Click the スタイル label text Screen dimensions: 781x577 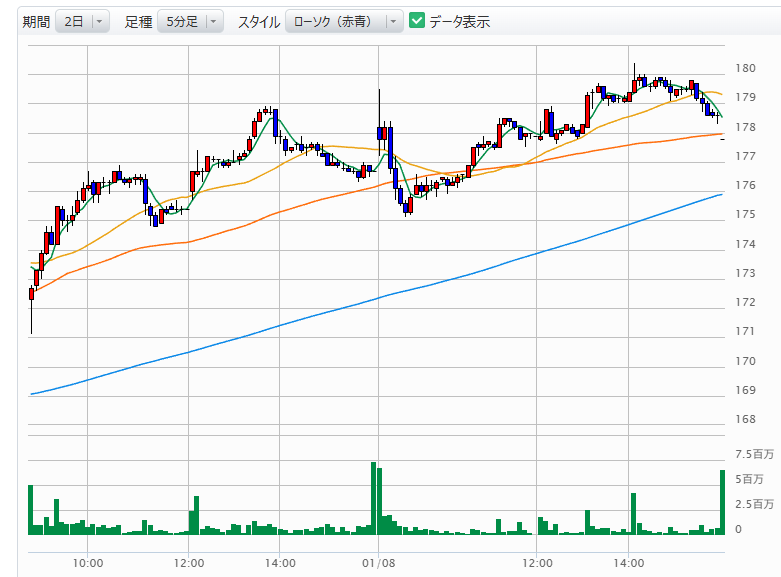257,22
